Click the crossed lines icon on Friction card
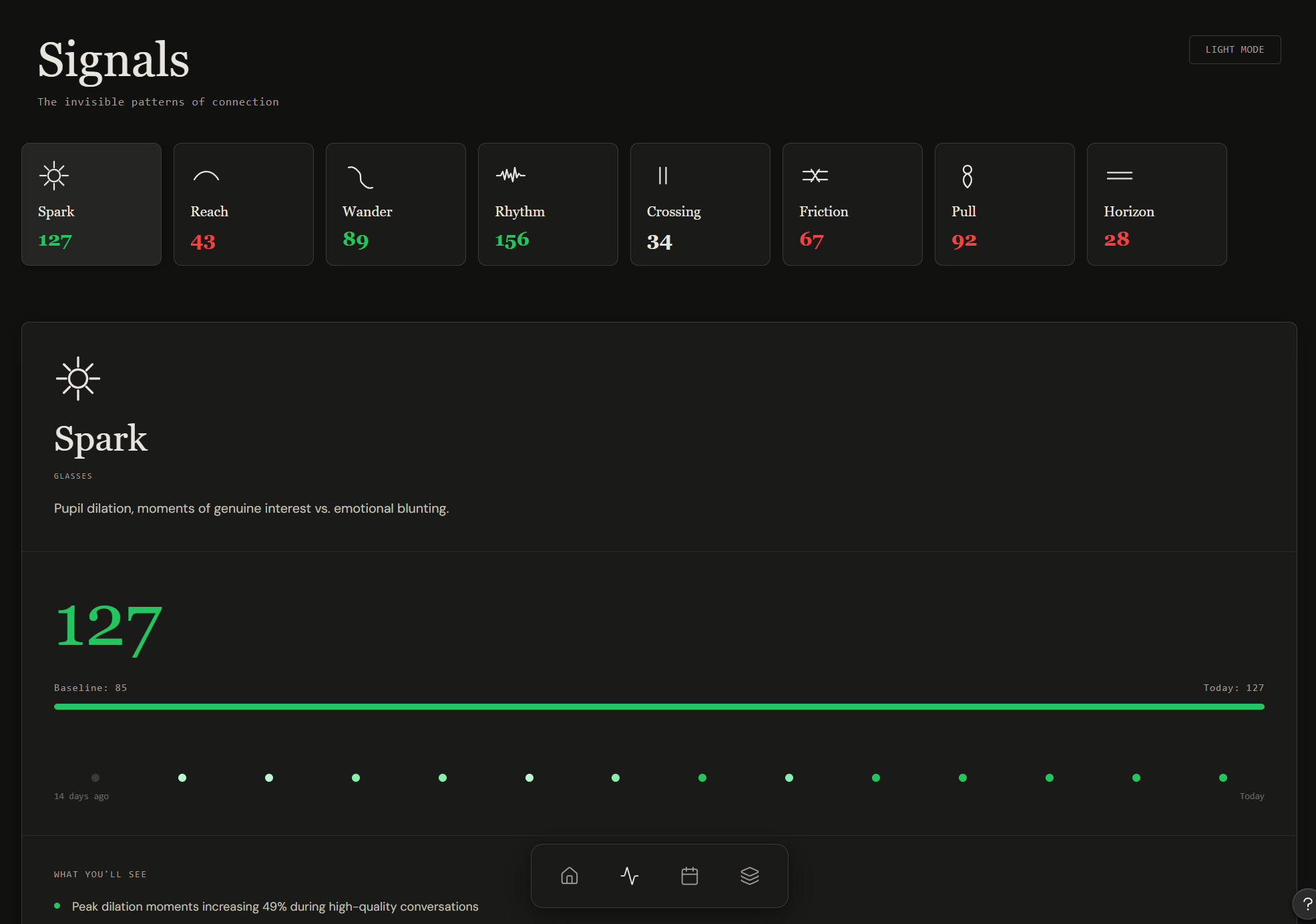Viewport: 1316px width, 924px height. [x=815, y=176]
